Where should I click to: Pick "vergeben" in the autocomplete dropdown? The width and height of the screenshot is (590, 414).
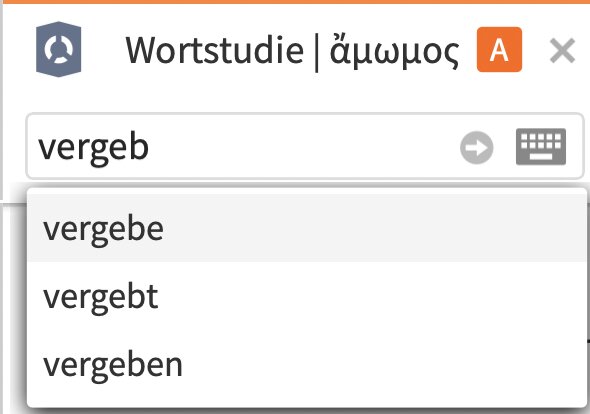coord(307,364)
